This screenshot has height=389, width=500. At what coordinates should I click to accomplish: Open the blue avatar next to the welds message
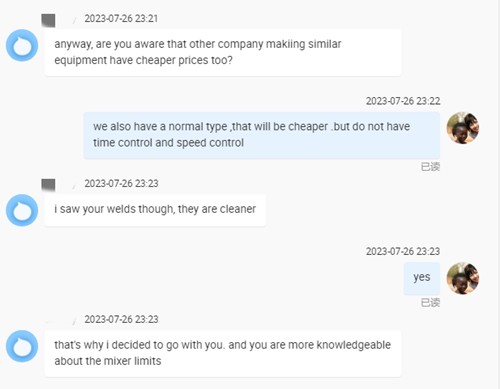coord(22,210)
